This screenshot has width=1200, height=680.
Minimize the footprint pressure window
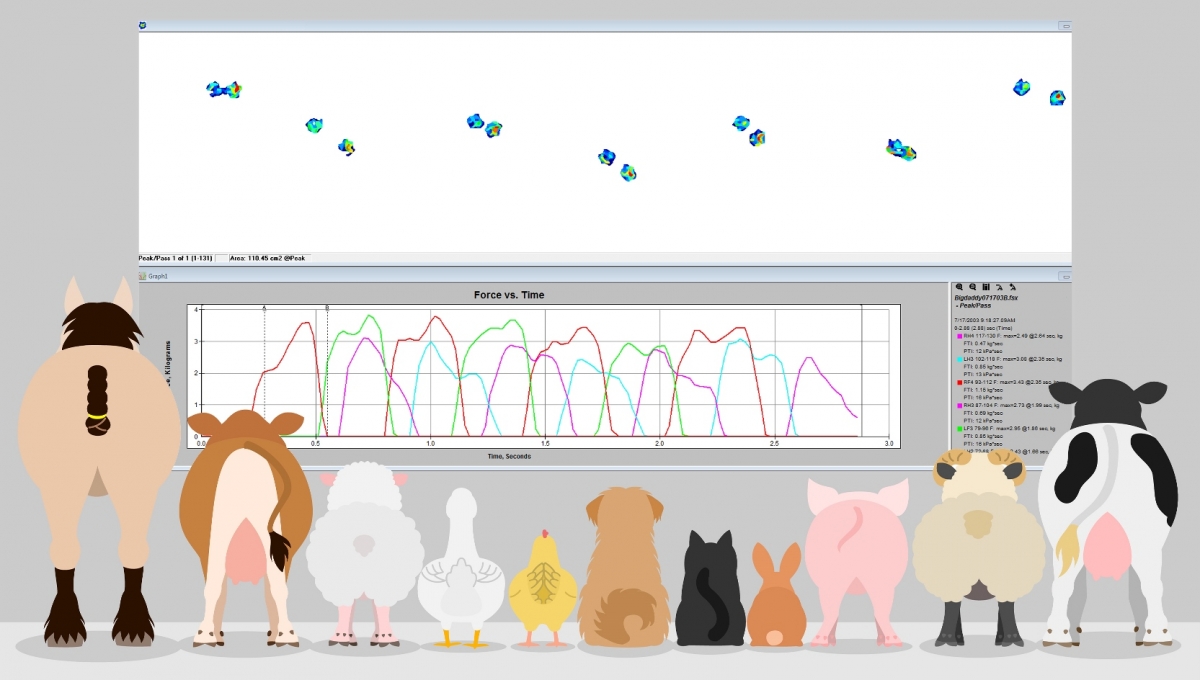click(x=1065, y=25)
